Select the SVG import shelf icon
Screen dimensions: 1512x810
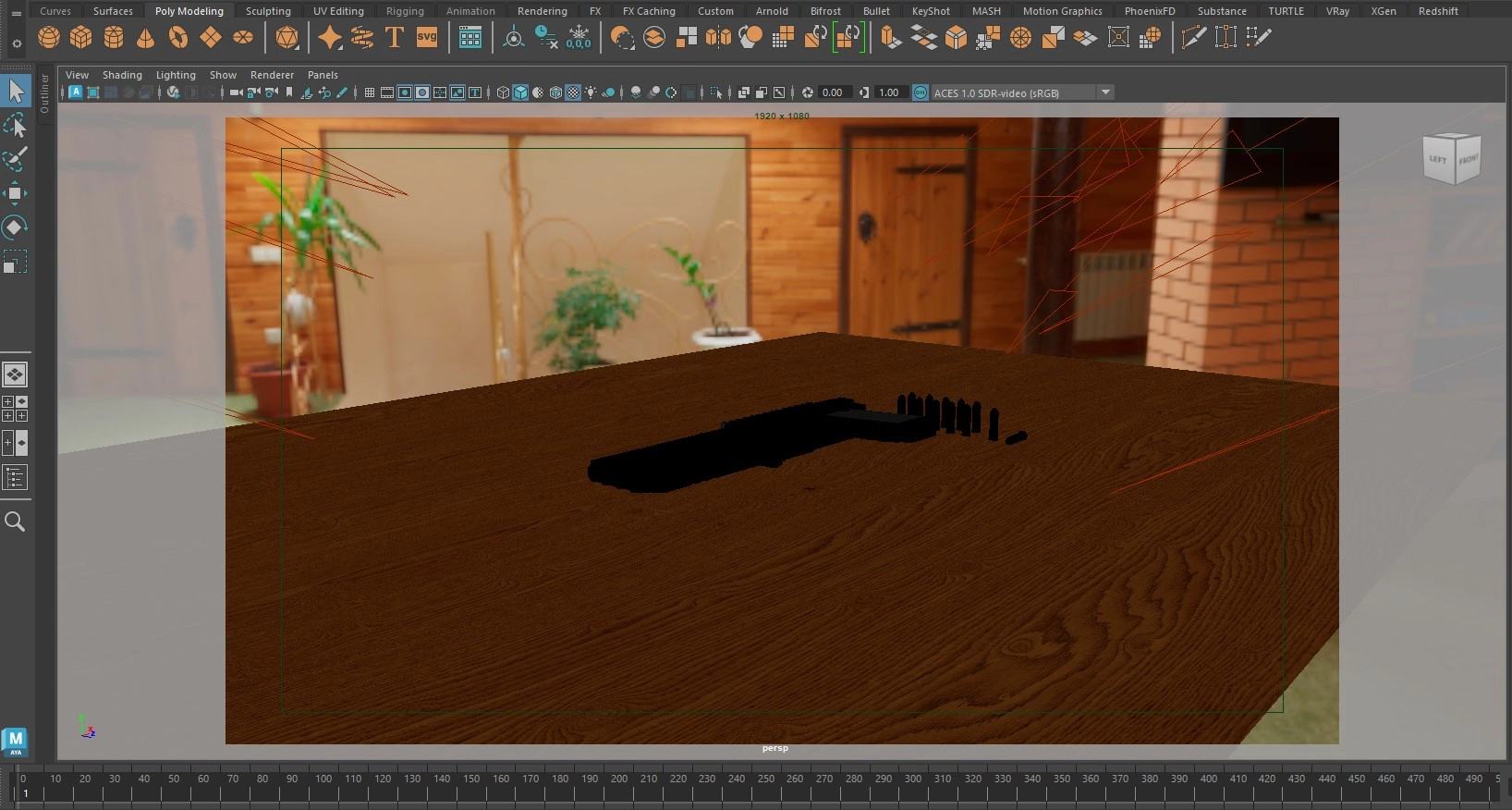coord(427,38)
